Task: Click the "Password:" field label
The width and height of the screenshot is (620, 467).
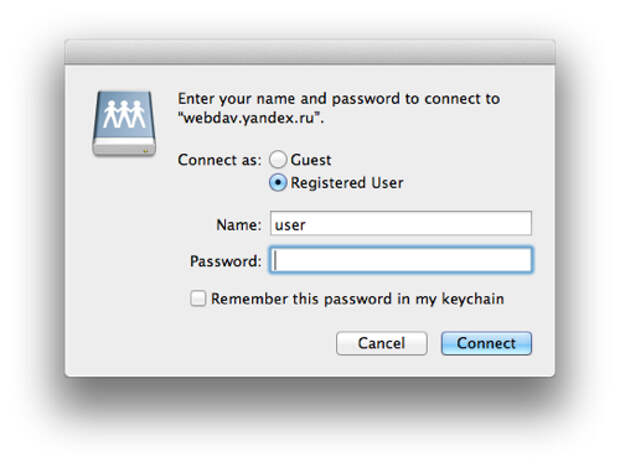Action: 225,262
